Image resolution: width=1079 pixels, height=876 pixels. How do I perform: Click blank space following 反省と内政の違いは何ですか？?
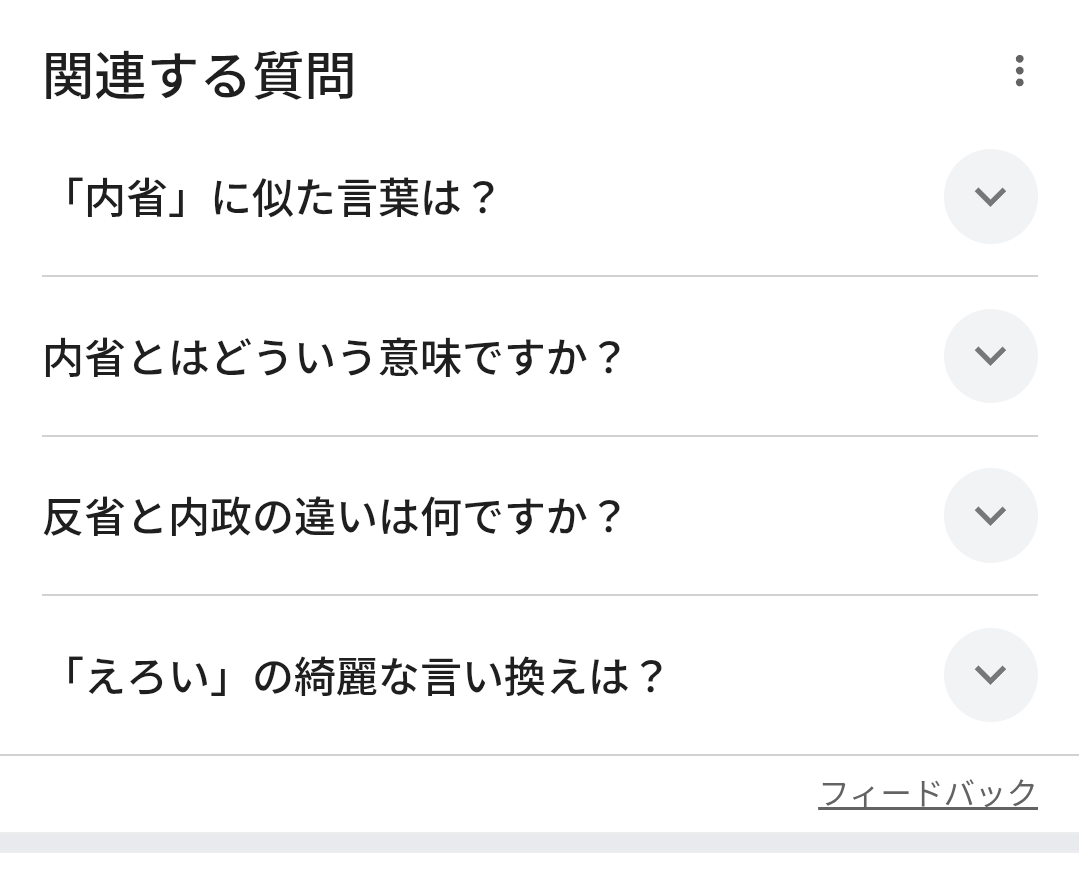tap(780, 517)
